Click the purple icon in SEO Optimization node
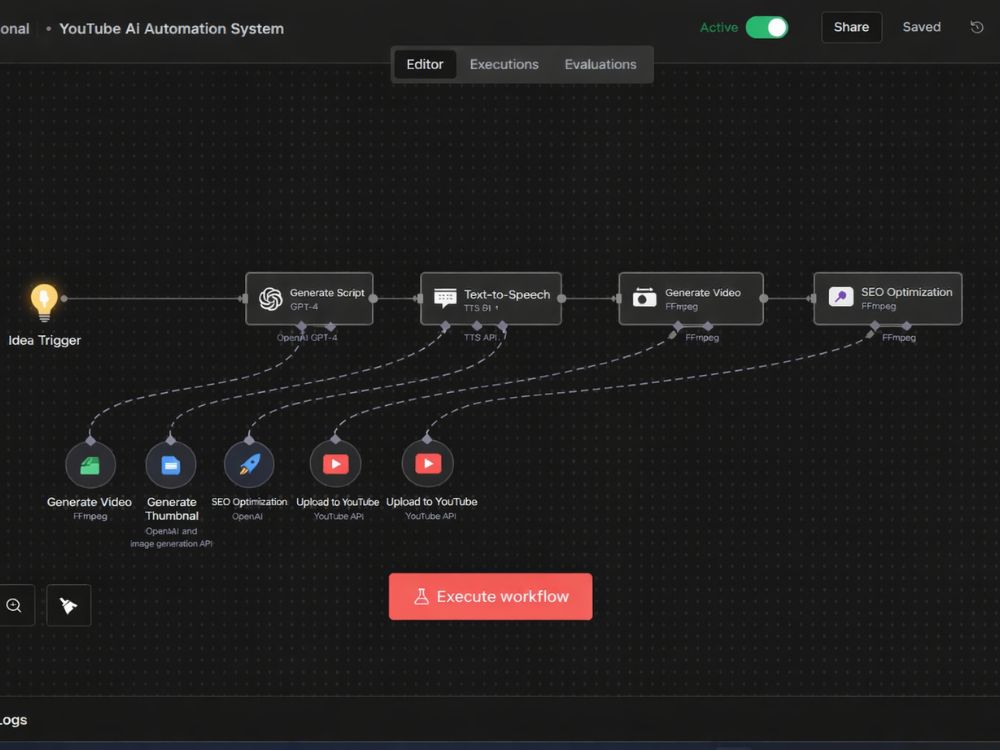 click(841, 297)
